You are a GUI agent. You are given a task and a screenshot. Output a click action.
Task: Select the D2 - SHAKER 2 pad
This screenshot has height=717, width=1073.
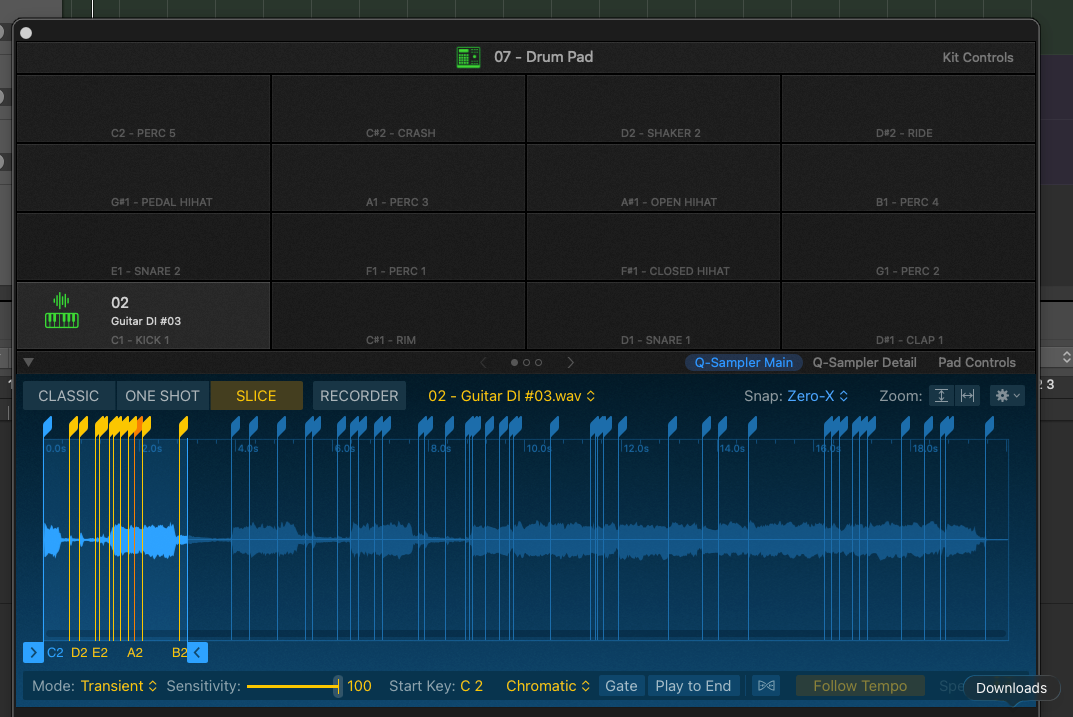(654, 109)
